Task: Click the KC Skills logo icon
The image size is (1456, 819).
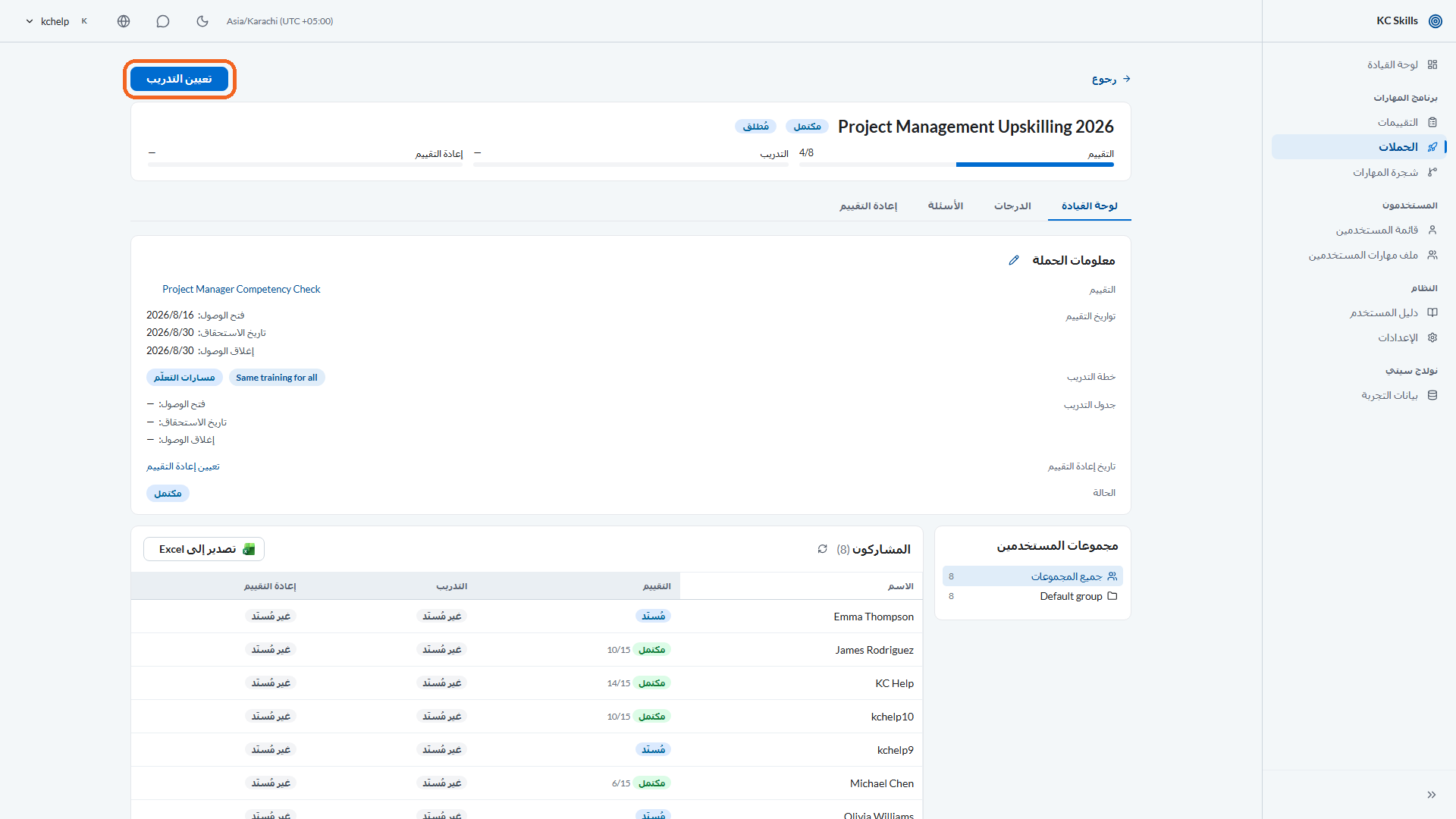Action: tap(1436, 21)
